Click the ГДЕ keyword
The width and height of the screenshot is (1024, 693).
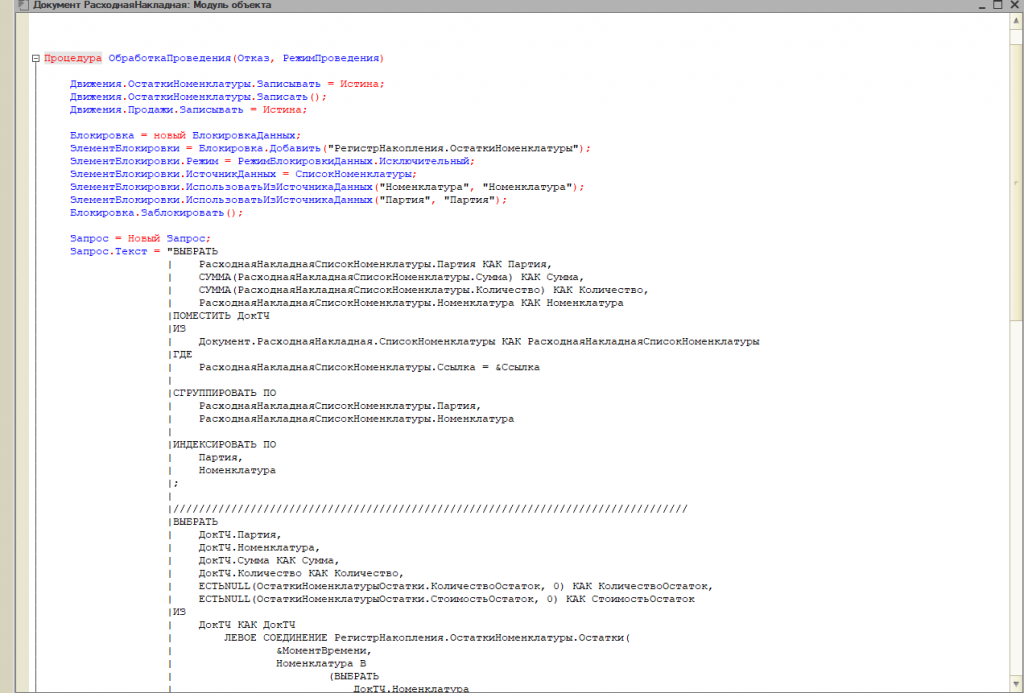pyautogui.click(x=182, y=355)
